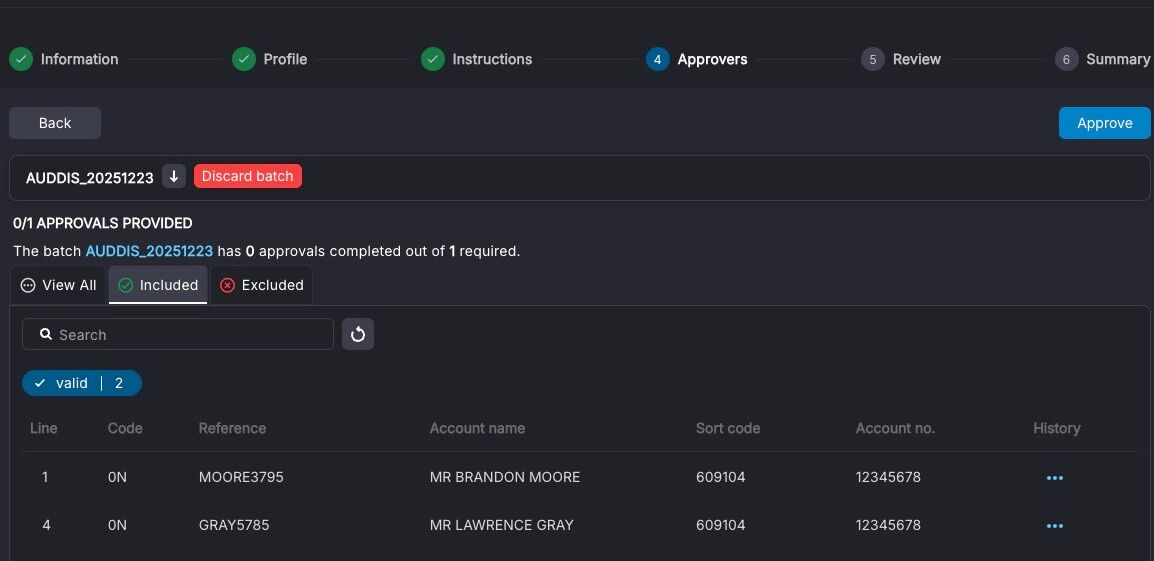Go to the Instructions step label
Image resolution: width=1154 pixels, height=561 pixels.
point(492,60)
